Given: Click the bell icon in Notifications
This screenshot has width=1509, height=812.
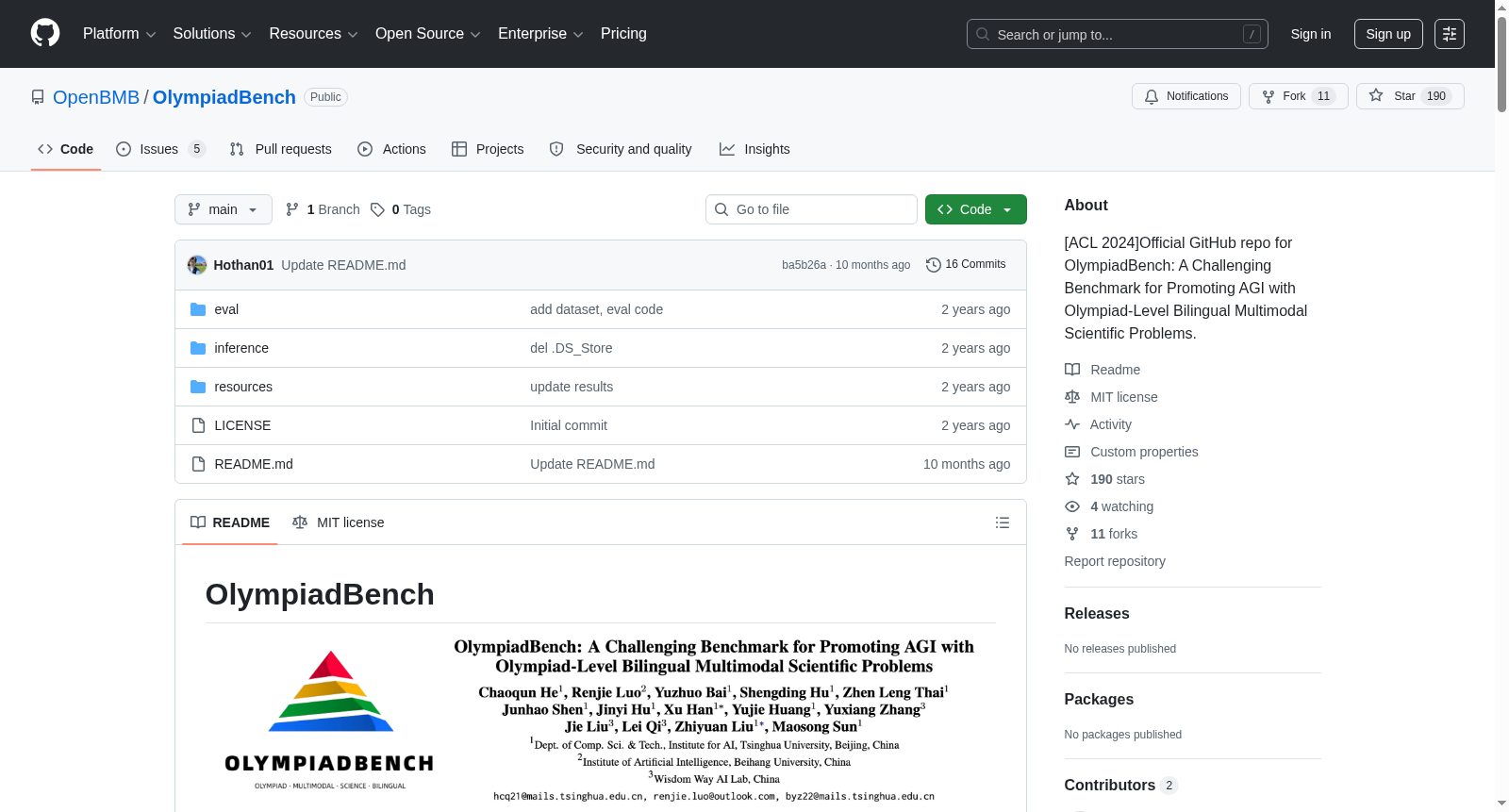Looking at the screenshot, I should click(x=1152, y=96).
